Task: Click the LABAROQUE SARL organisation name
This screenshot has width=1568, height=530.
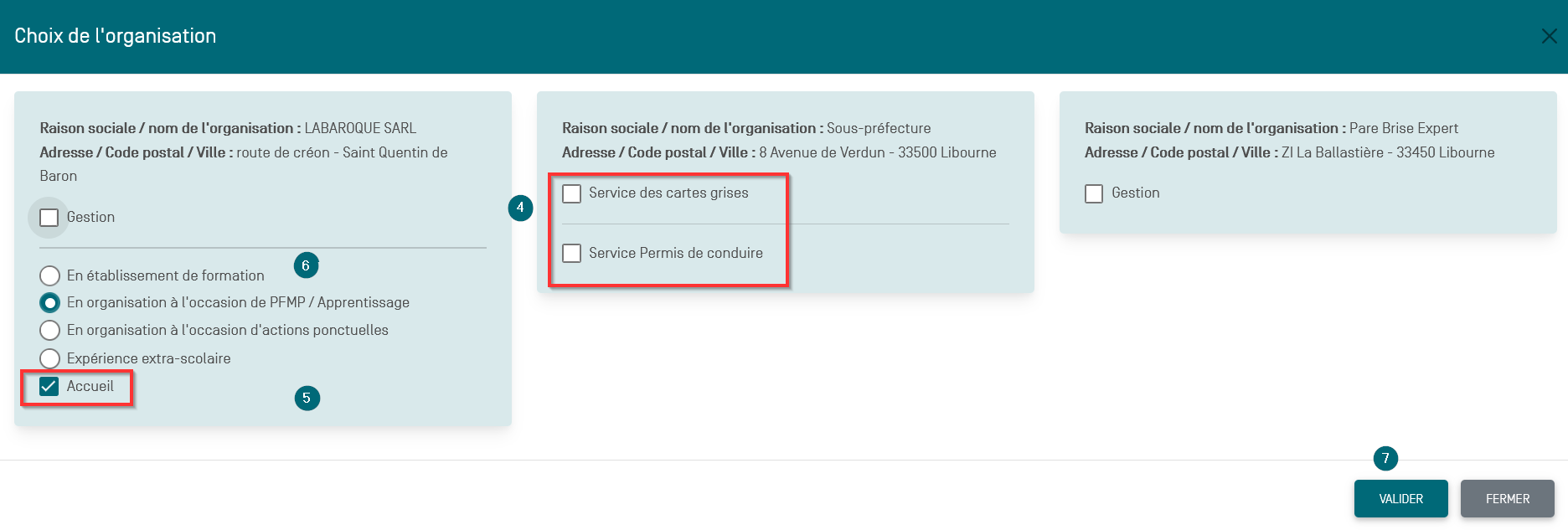Action: click(360, 128)
